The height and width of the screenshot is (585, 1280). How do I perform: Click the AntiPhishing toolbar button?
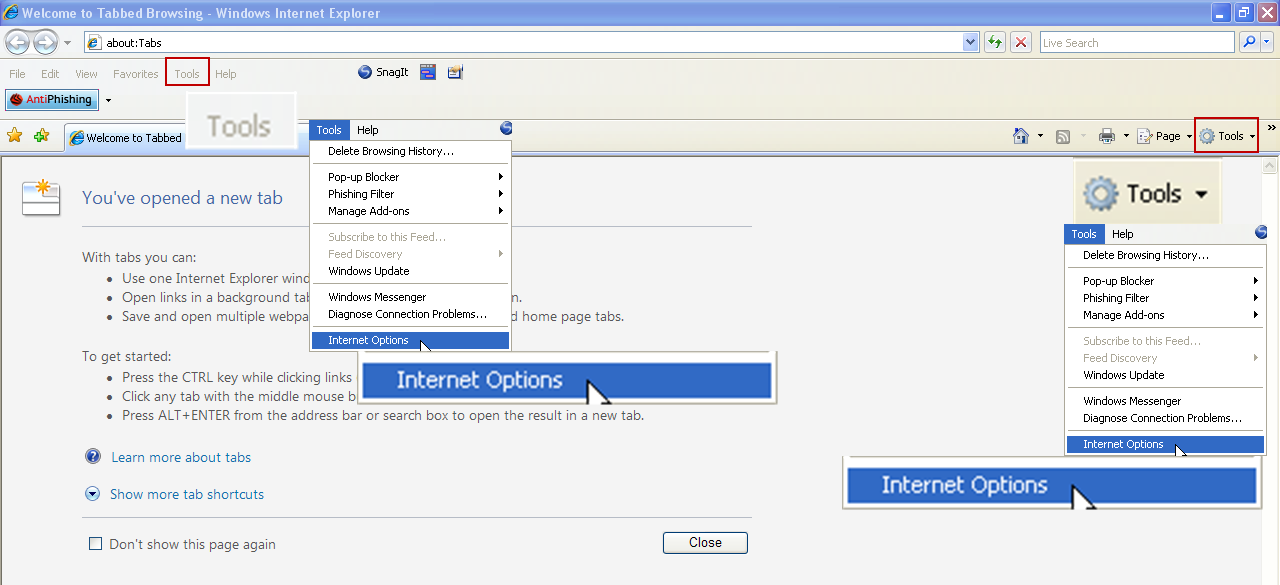point(52,100)
